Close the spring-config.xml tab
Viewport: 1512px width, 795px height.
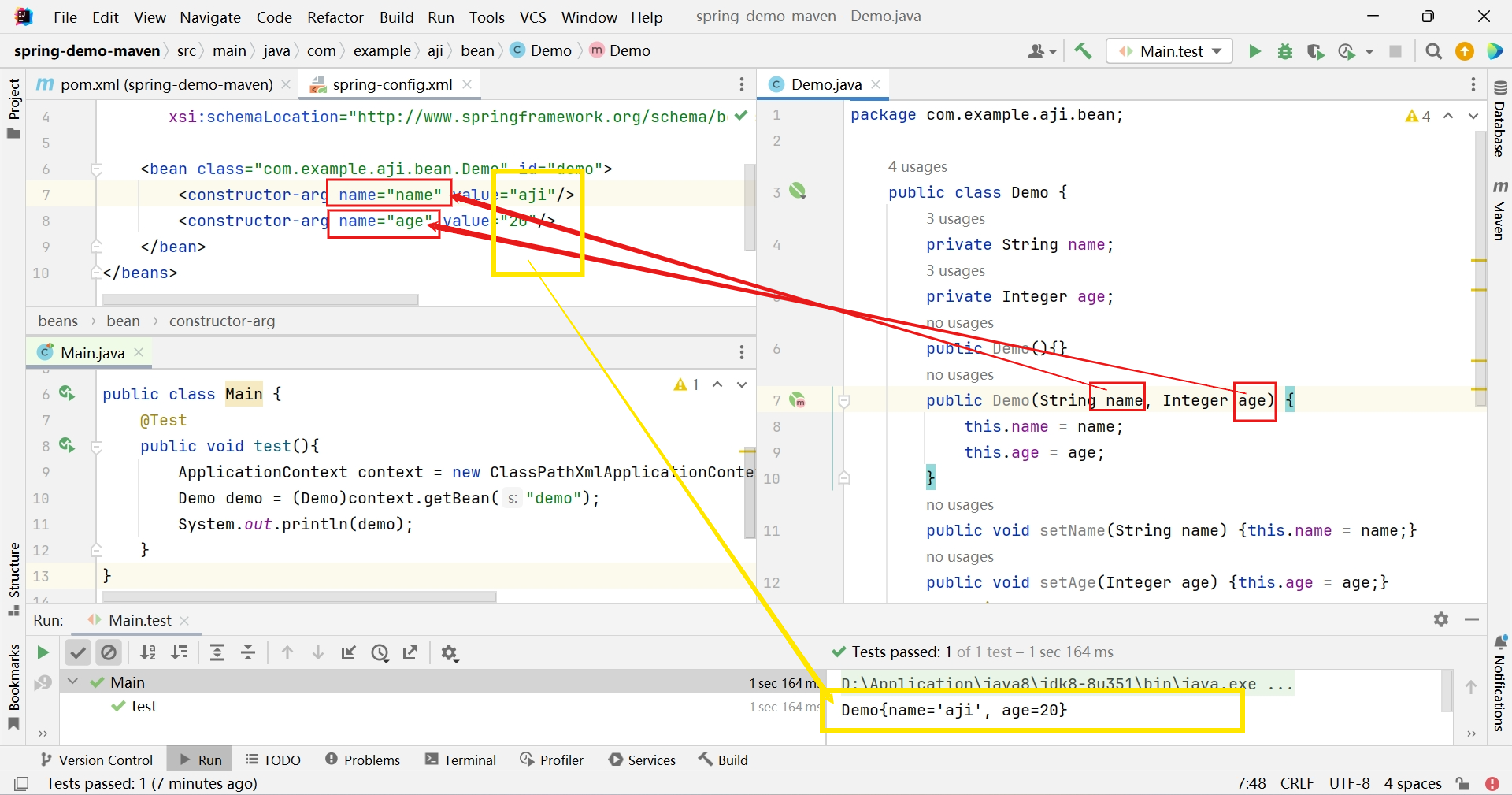pos(467,84)
